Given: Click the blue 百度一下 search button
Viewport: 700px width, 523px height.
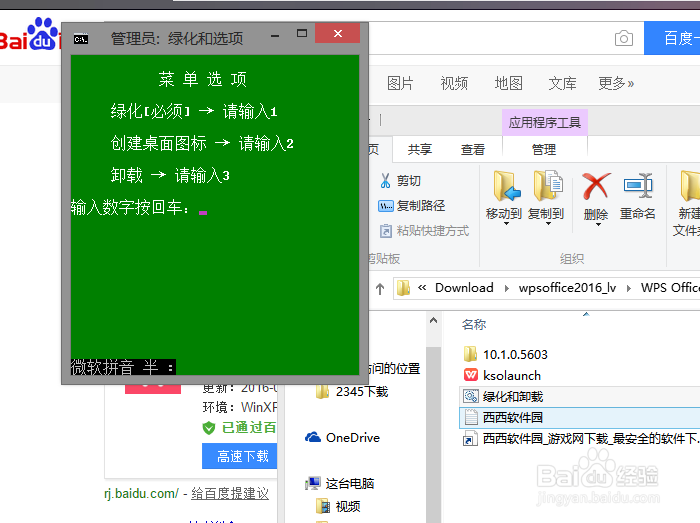Looking at the screenshot, I should coord(672,38).
